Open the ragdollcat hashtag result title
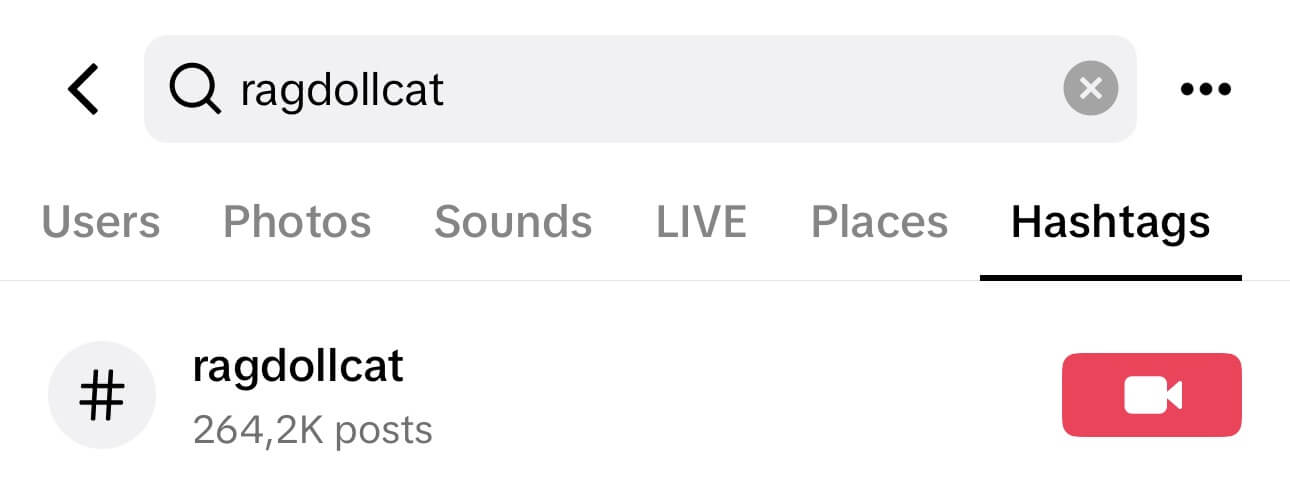This screenshot has width=1290, height=494. 298,368
